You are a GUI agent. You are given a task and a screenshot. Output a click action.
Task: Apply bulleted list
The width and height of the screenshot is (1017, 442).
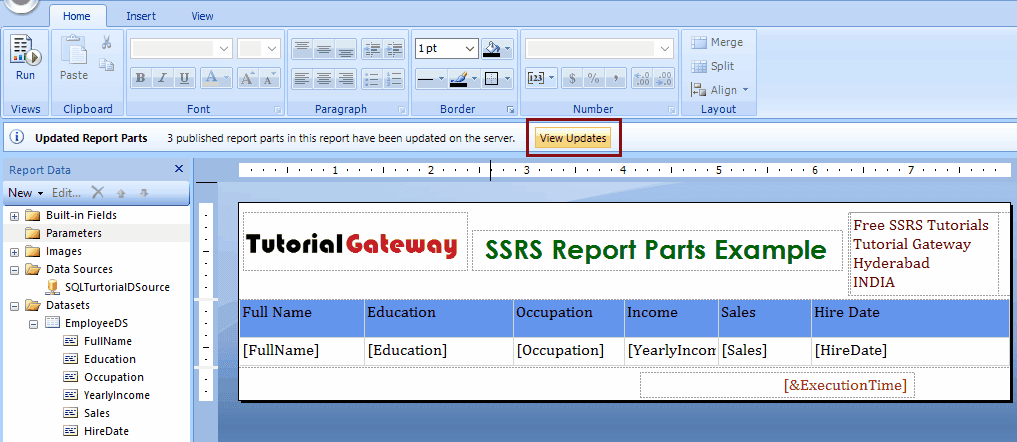pos(372,79)
